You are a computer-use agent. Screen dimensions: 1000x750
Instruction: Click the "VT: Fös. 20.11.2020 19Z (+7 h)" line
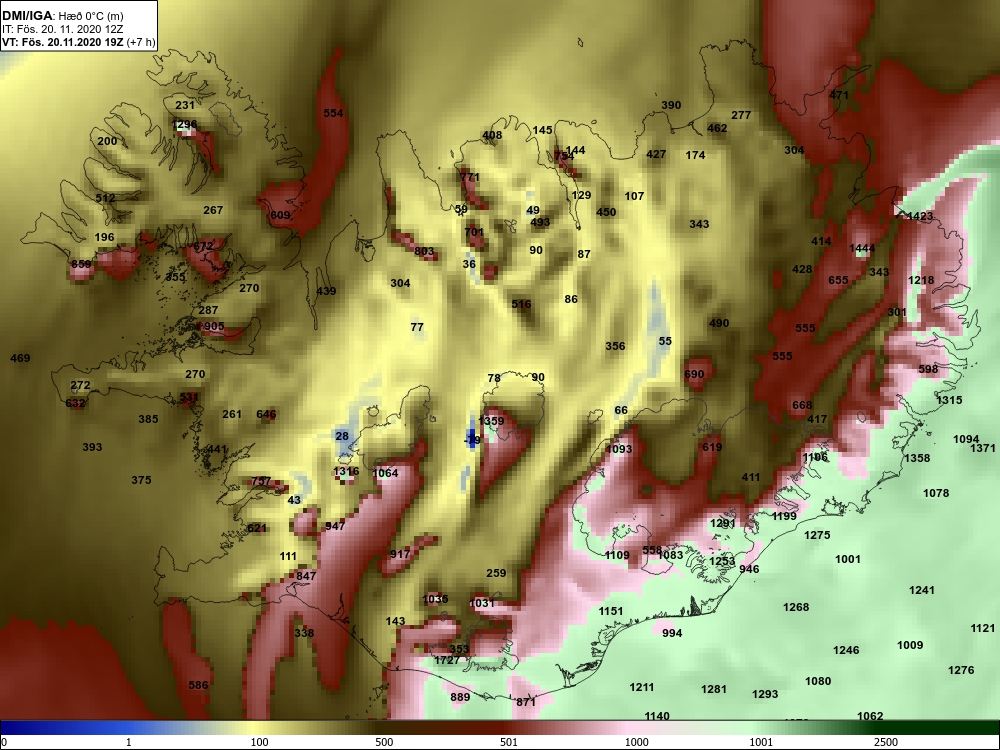click(78, 43)
